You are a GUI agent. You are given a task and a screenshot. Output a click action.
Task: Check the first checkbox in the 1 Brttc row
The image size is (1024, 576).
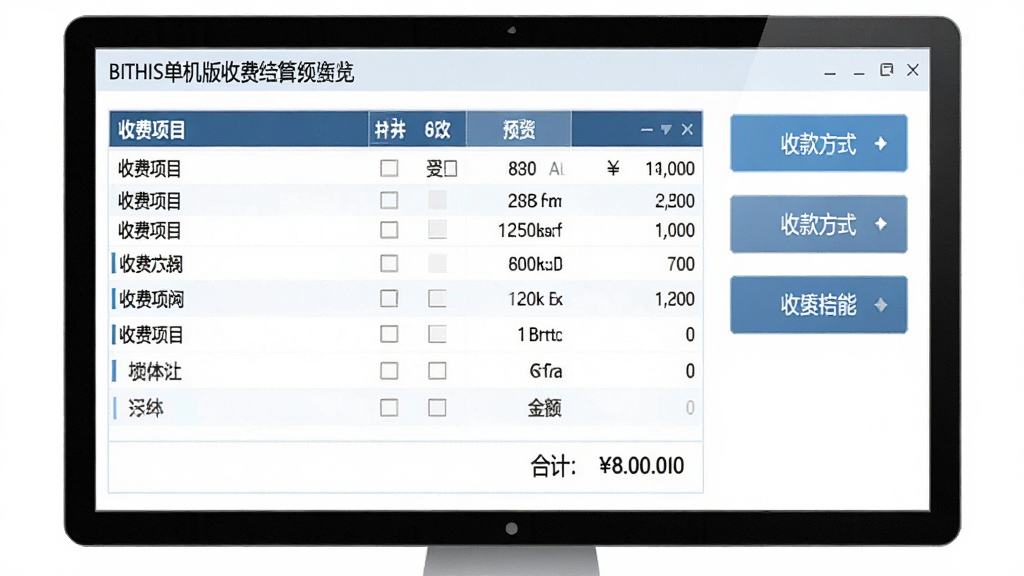[389, 334]
